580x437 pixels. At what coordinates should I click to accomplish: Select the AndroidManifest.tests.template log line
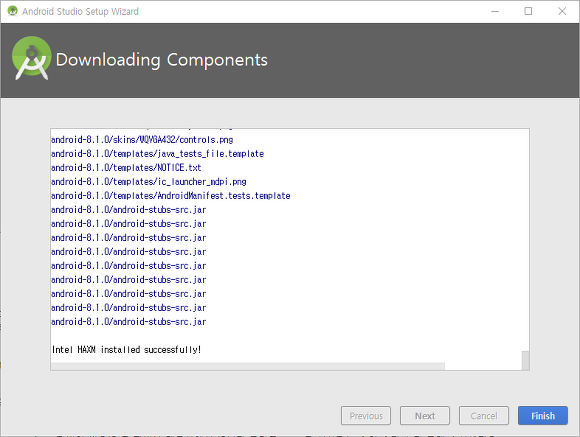[171, 196]
